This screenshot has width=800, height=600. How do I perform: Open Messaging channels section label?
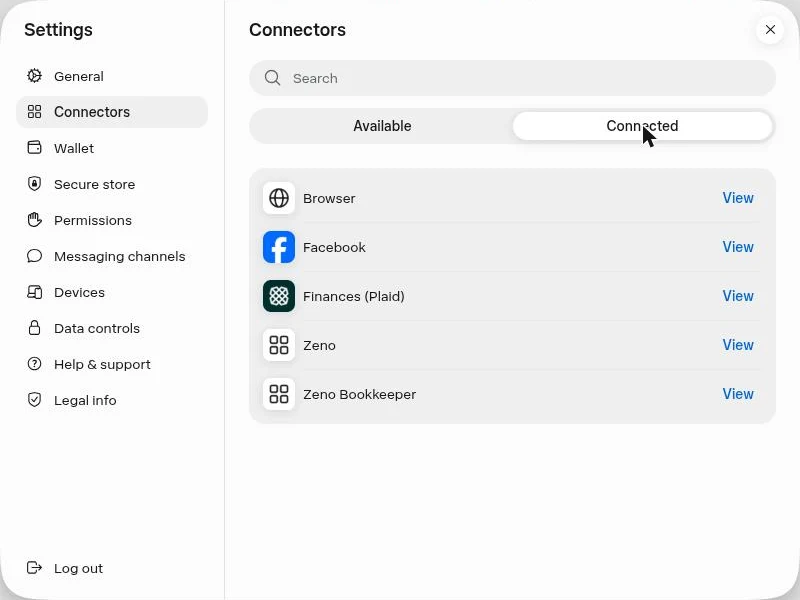point(119,256)
